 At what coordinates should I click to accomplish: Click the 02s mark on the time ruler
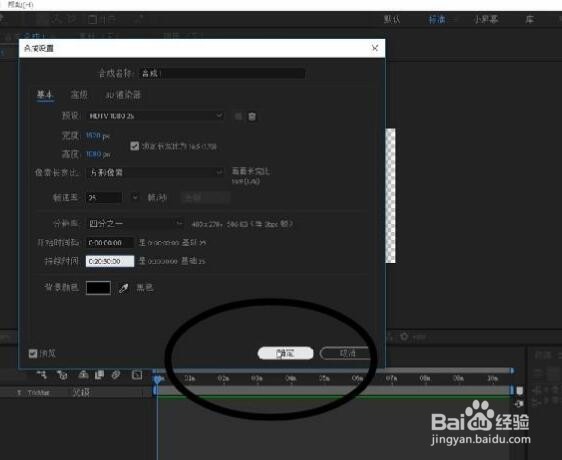[x=223, y=378]
